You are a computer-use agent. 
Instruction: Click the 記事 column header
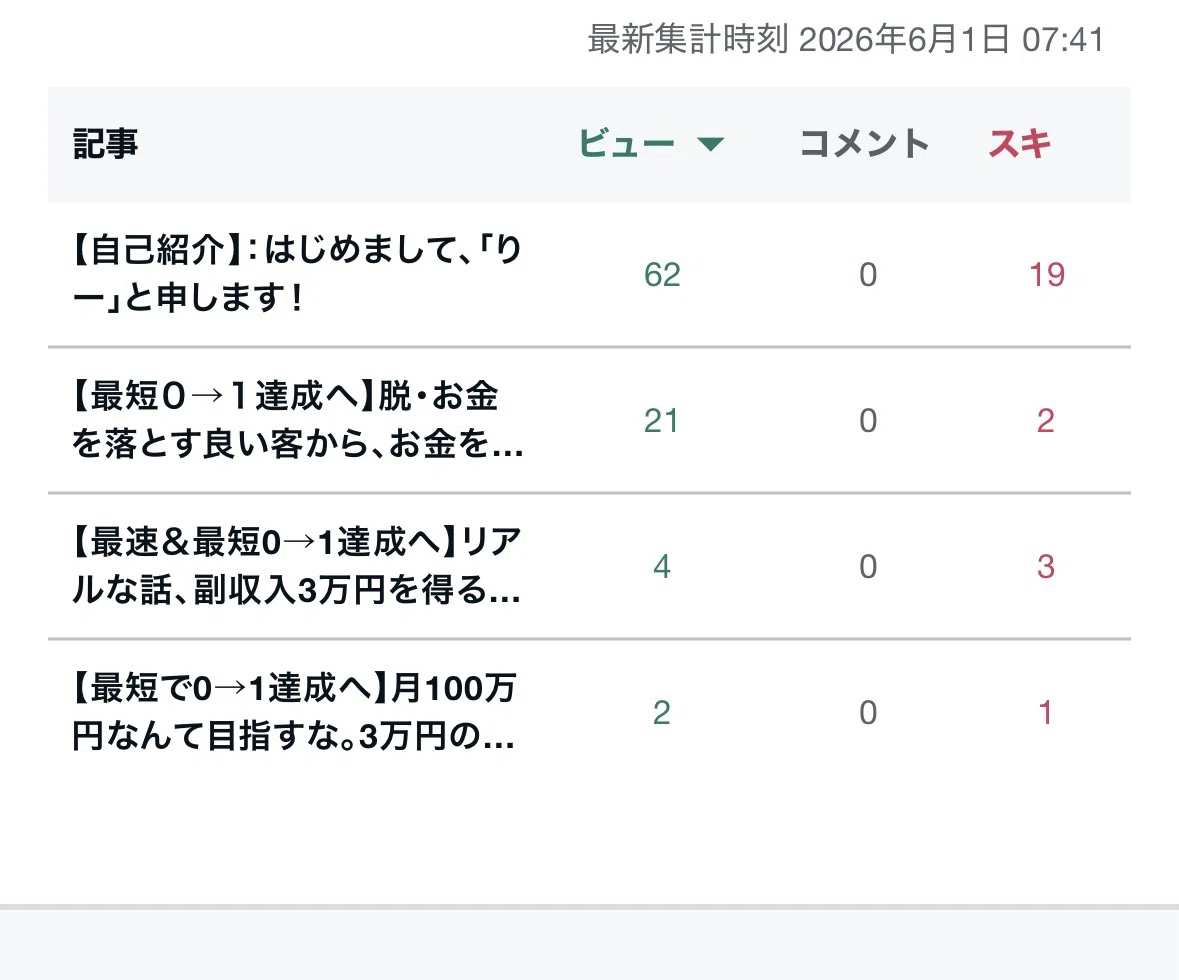click(x=105, y=144)
